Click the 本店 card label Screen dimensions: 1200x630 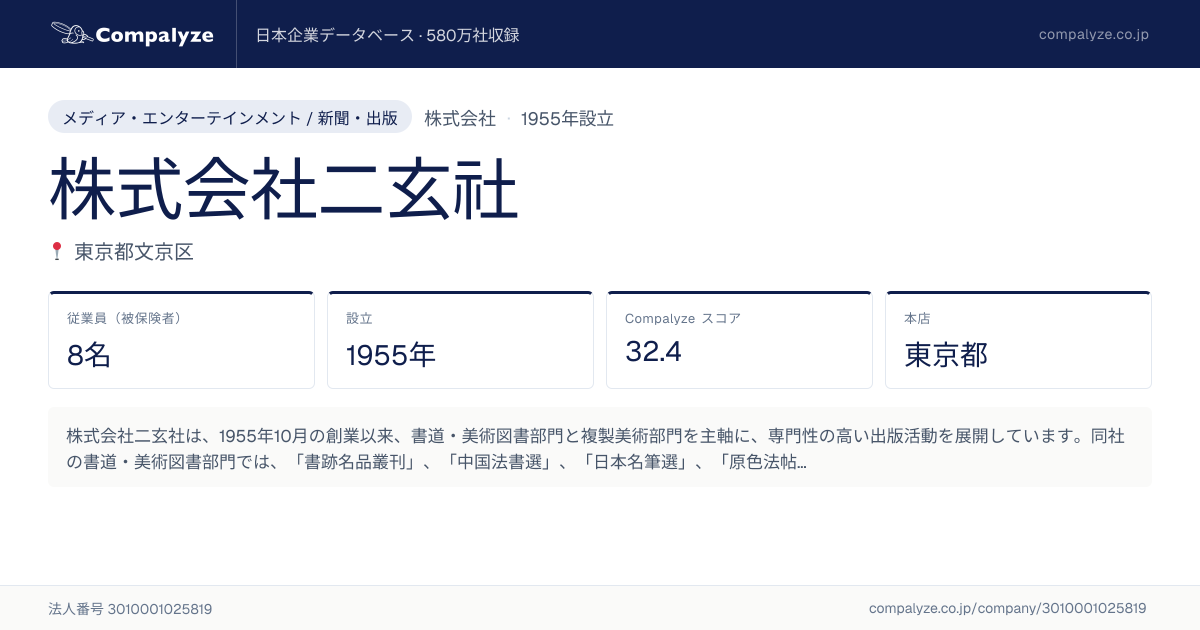pyautogui.click(x=917, y=318)
